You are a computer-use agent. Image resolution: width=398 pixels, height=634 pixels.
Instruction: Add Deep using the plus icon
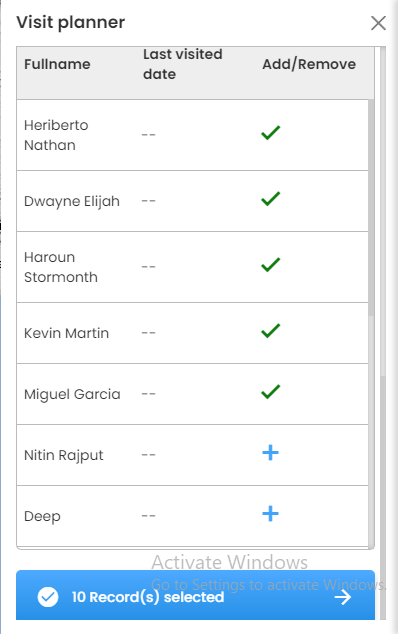(x=270, y=514)
